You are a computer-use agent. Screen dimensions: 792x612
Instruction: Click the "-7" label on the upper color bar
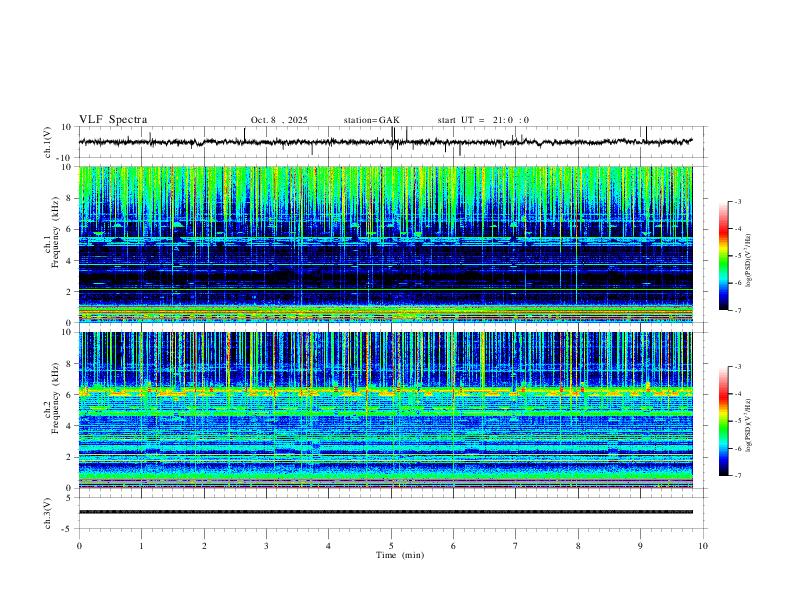coord(737,310)
